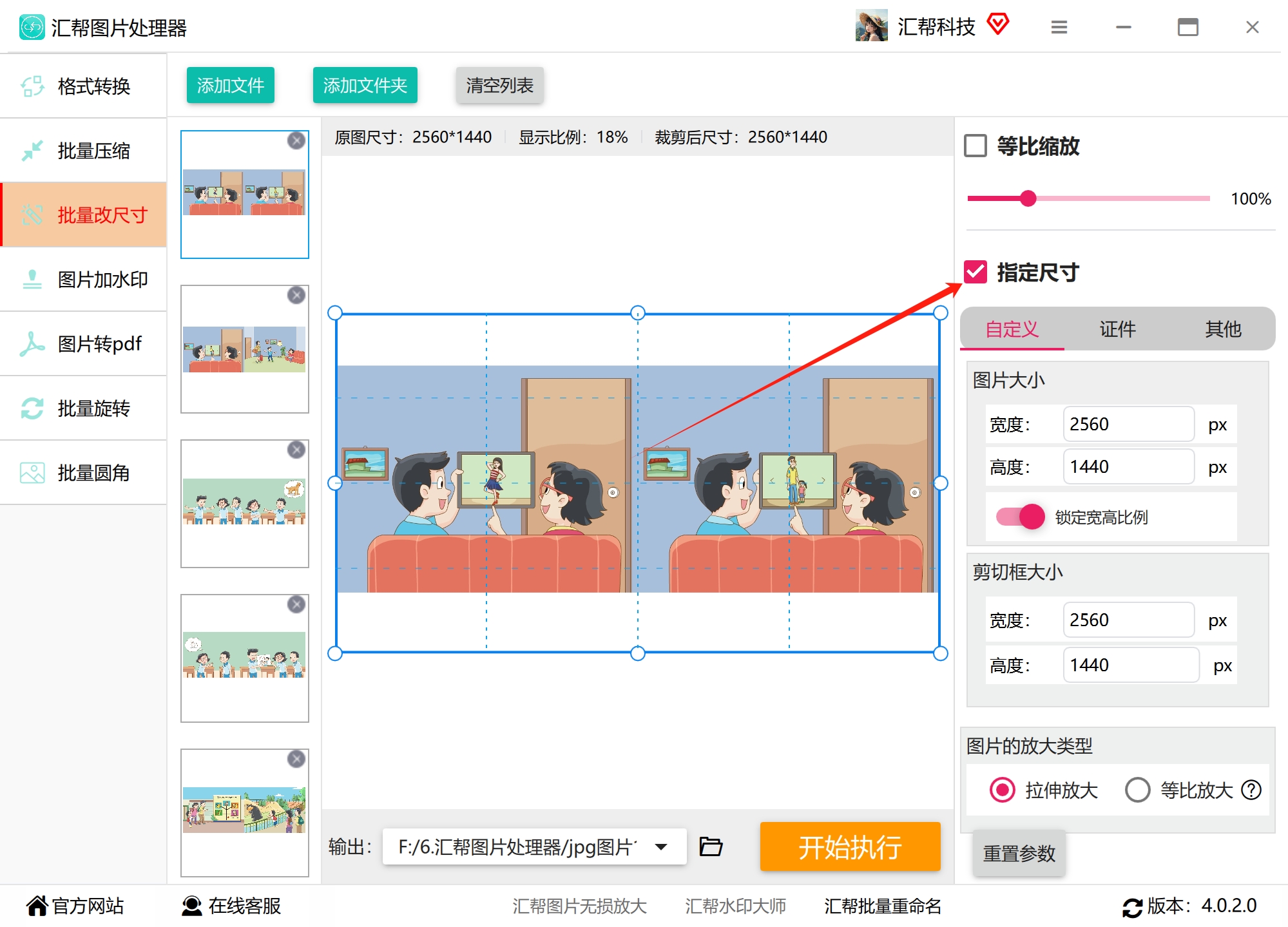Click the bottom-right crop frame handle

(941, 653)
